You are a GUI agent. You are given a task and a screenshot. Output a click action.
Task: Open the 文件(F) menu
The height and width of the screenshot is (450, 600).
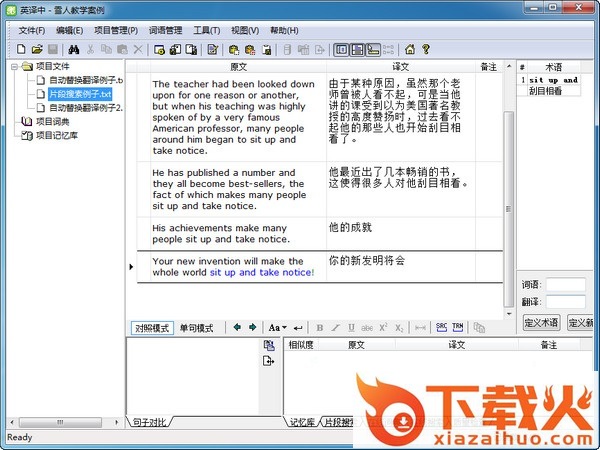(32, 30)
